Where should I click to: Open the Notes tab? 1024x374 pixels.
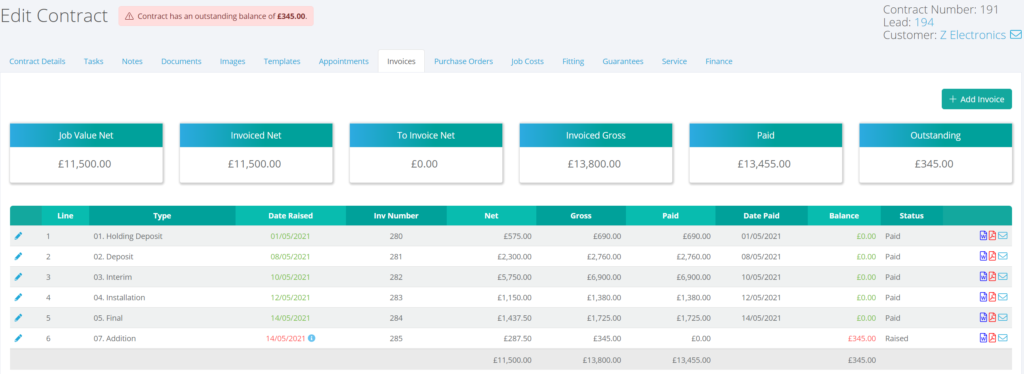(x=132, y=61)
